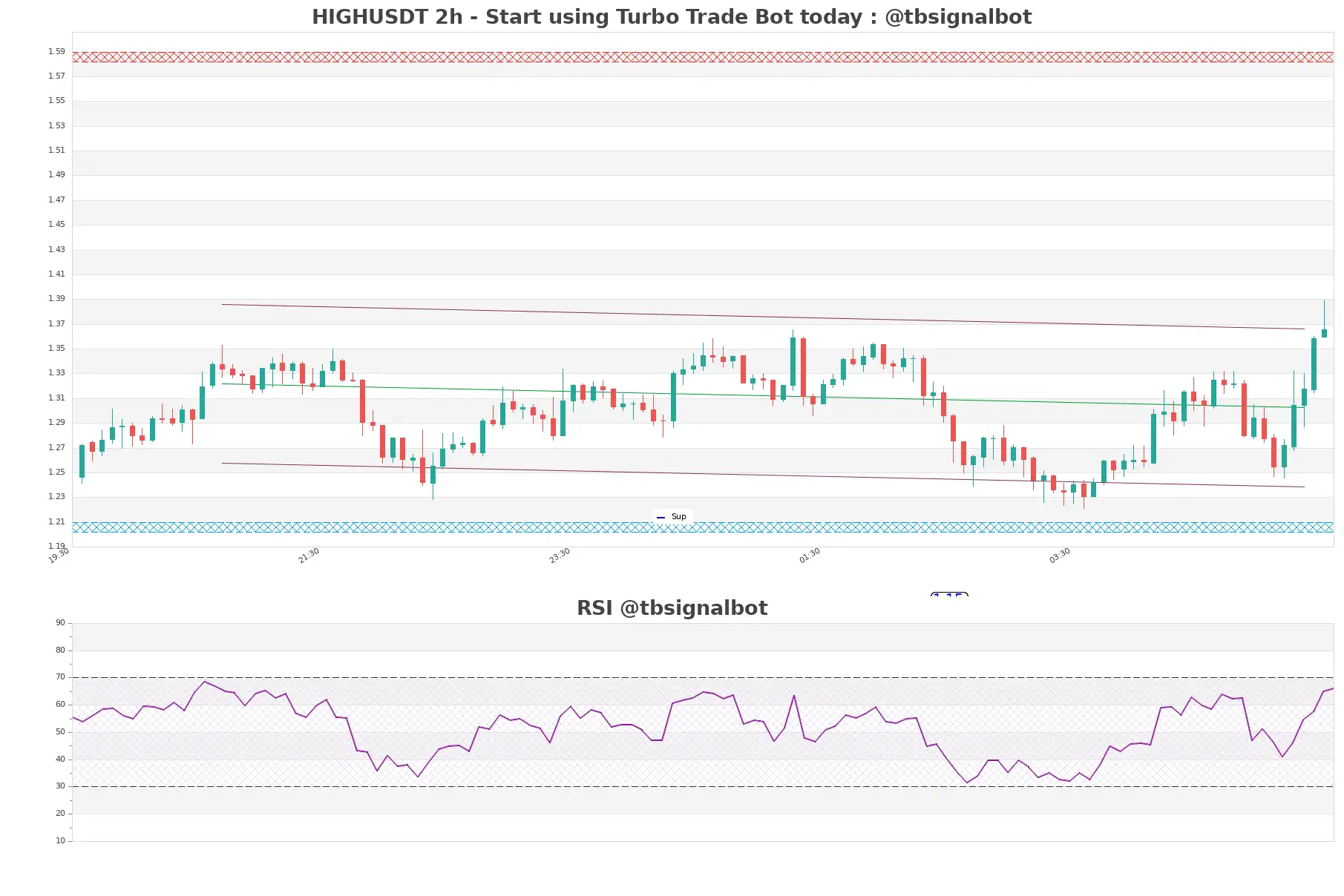Click the 1.59 price axis label
The image size is (1344, 896).
tap(56, 51)
